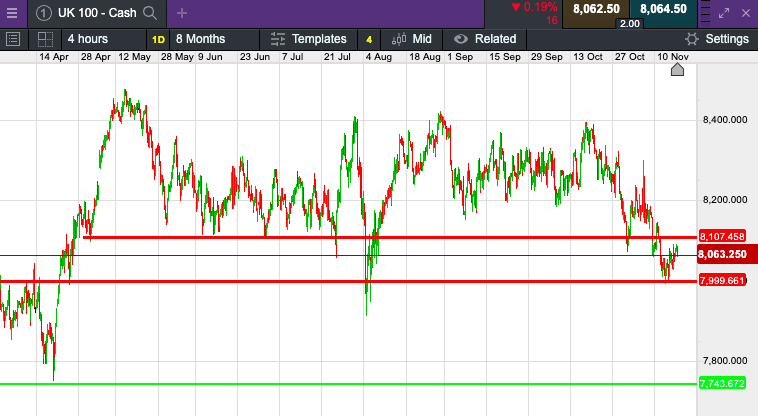
Task: Click the 13 Oct date label
Action: tap(588, 57)
